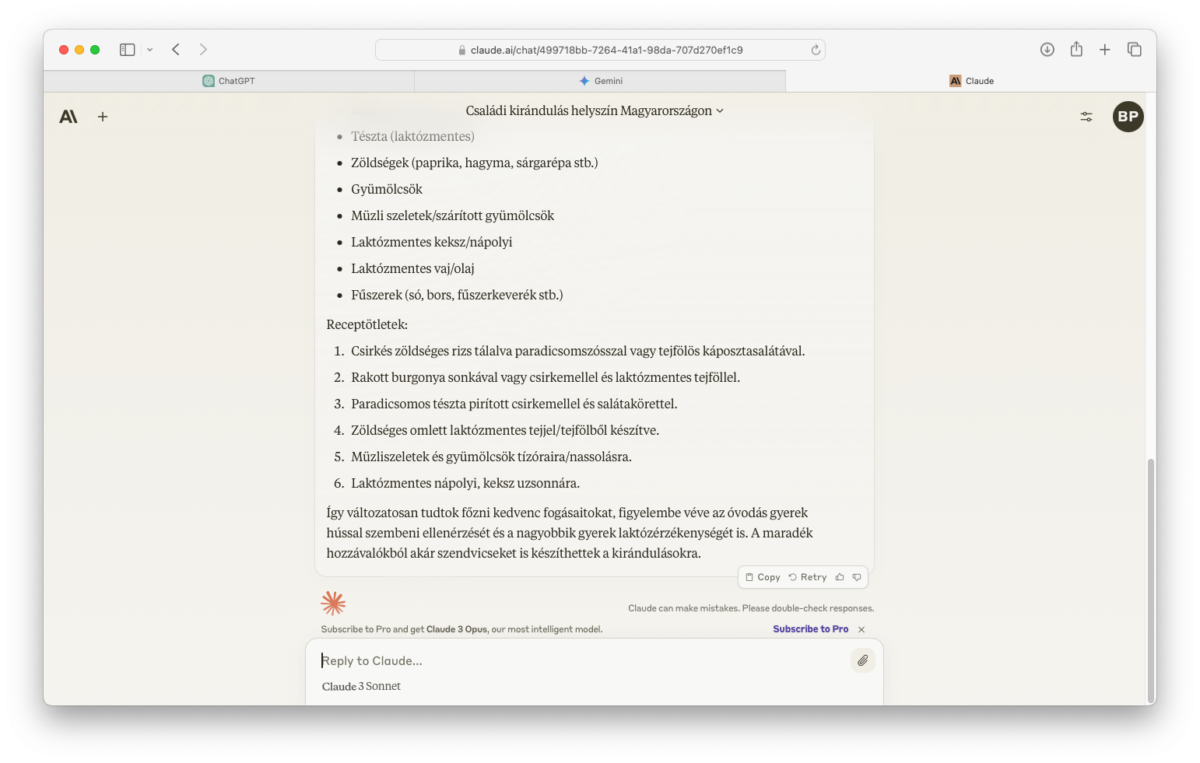This screenshot has height=763, width=1200.
Task: Switch to the Gemini tab
Action: [600, 81]
